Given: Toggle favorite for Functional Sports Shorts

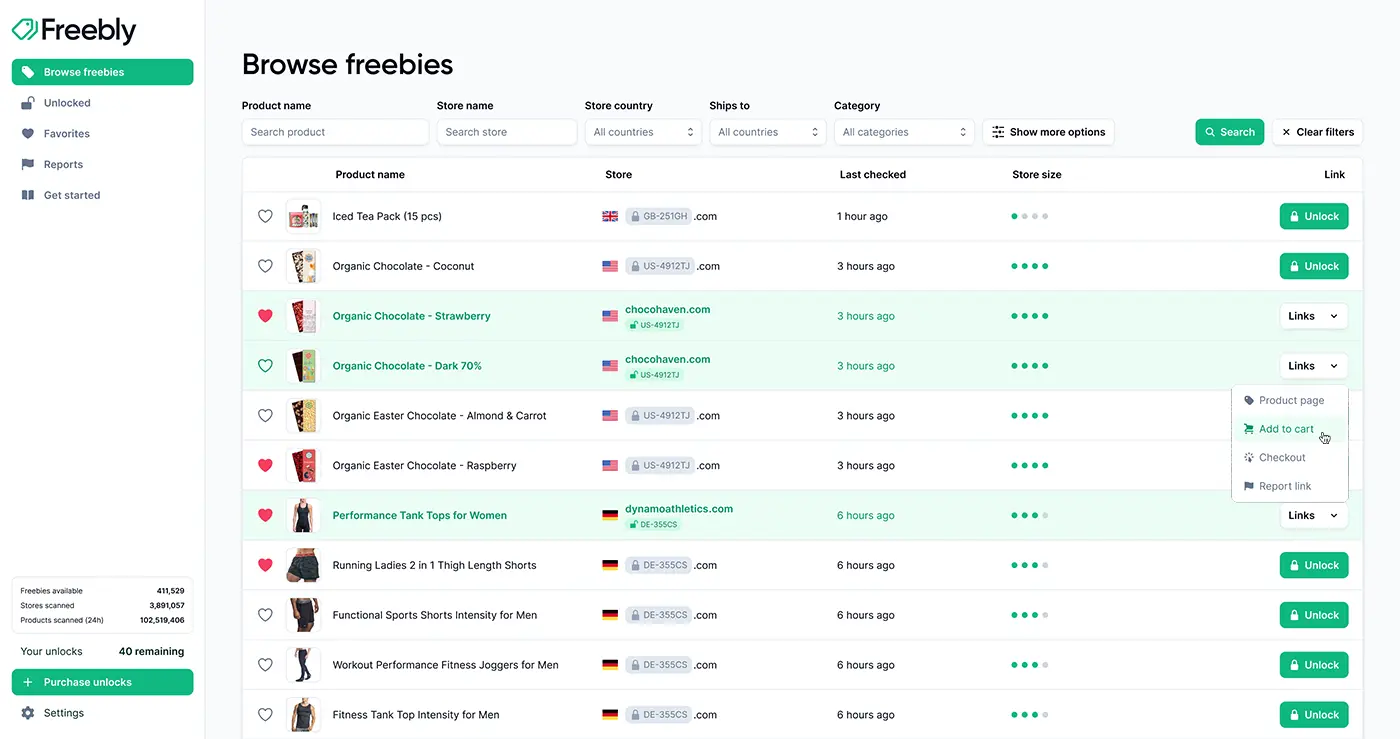Looking at the screenshot, I should [x=265, y=615].
